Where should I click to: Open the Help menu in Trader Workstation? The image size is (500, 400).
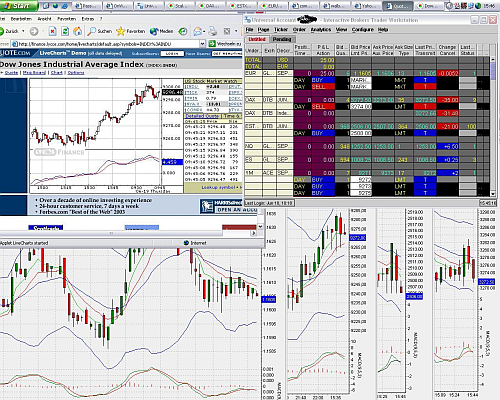383,30
